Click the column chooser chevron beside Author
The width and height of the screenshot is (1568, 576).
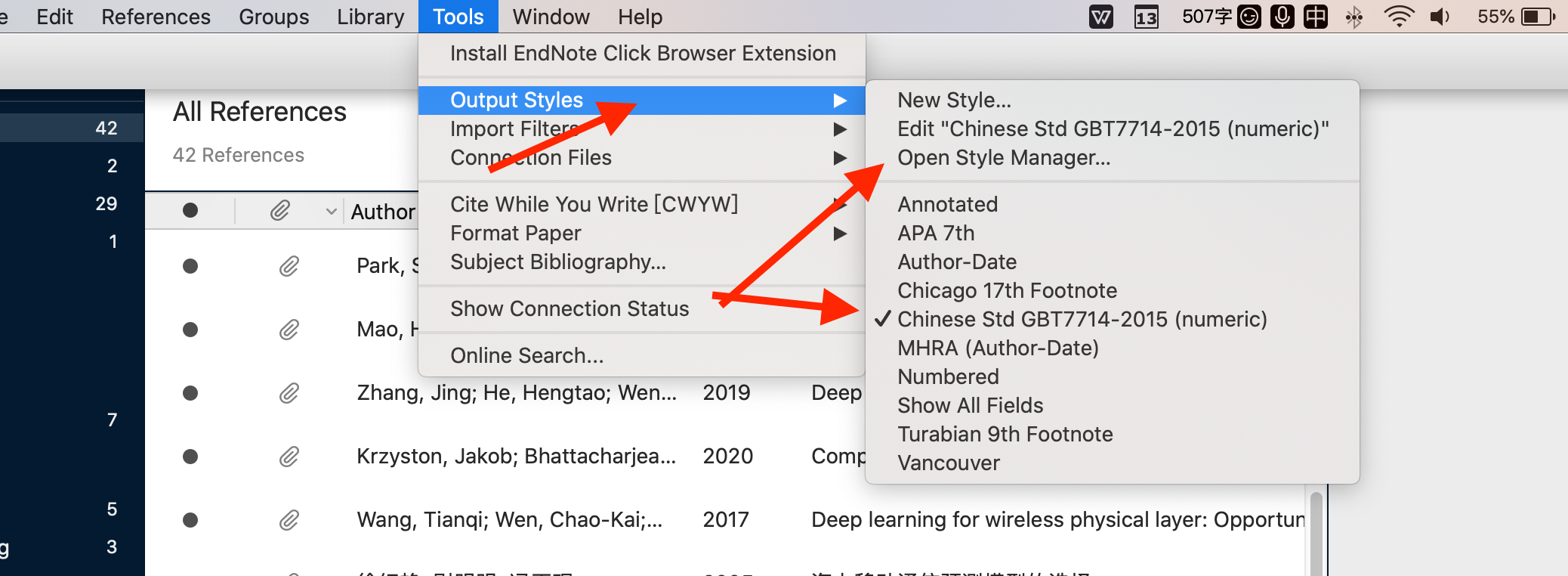(x=331, y=212)
